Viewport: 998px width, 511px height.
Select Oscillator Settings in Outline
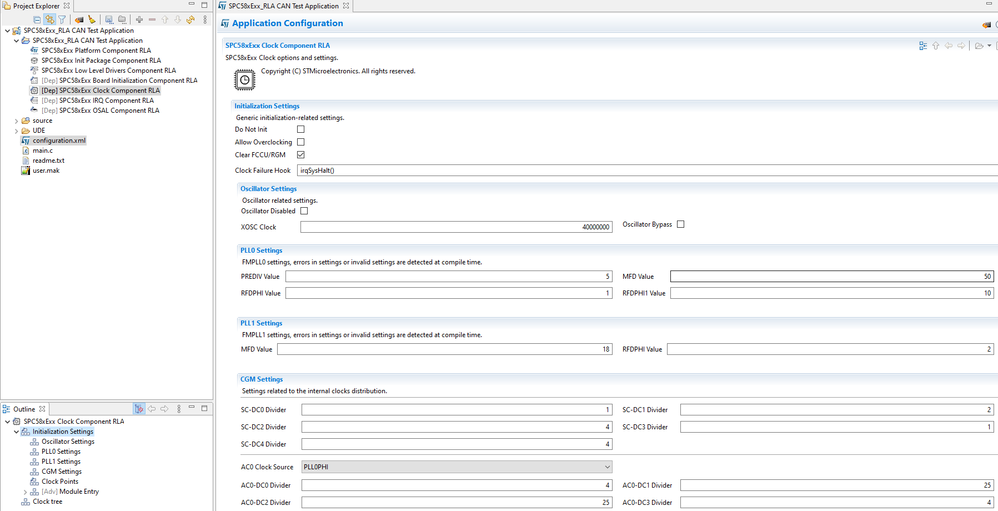(x=67, y=442)
